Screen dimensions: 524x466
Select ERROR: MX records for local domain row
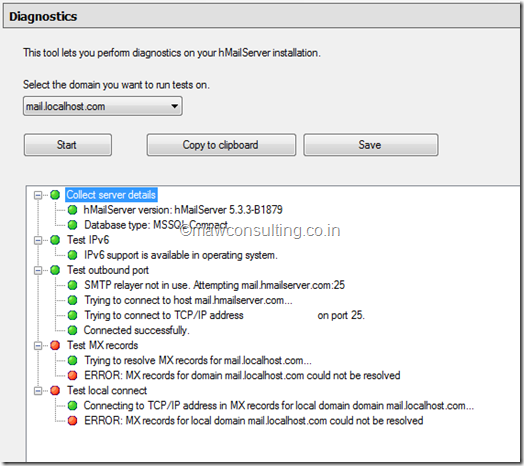(254, 421)
